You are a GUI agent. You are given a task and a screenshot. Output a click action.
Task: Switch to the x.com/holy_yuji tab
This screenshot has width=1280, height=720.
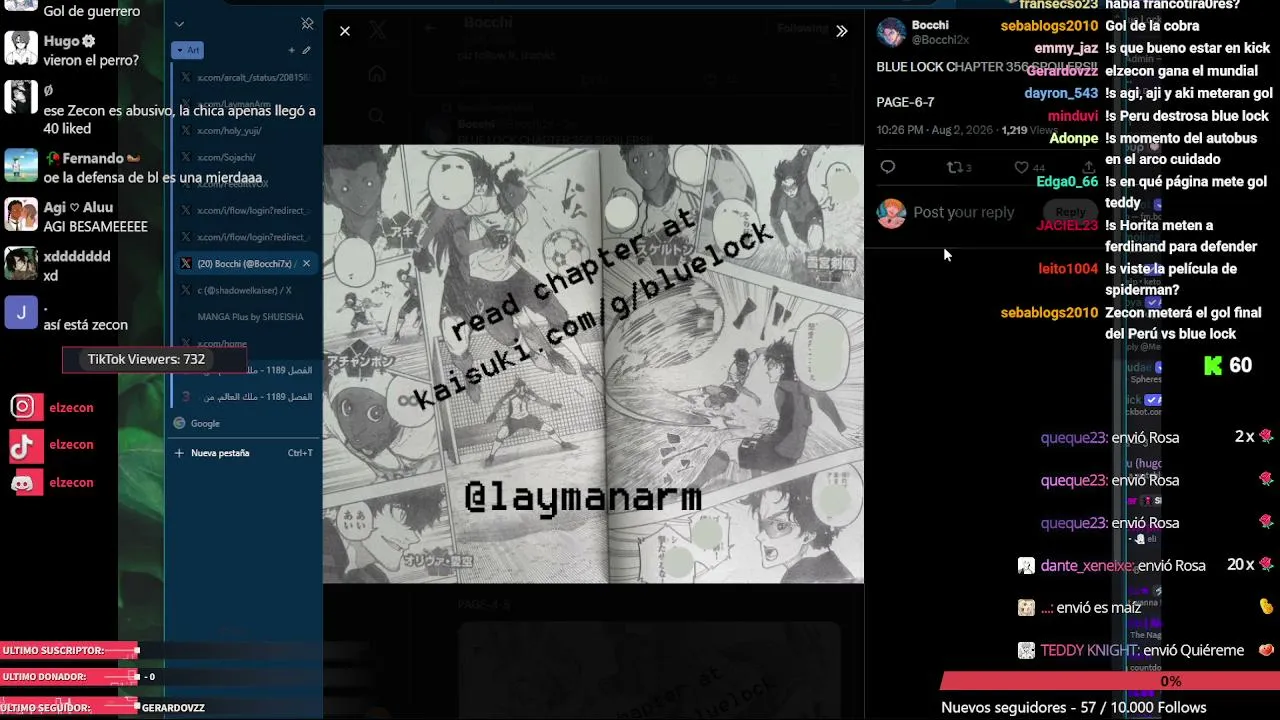coord(245,130)
